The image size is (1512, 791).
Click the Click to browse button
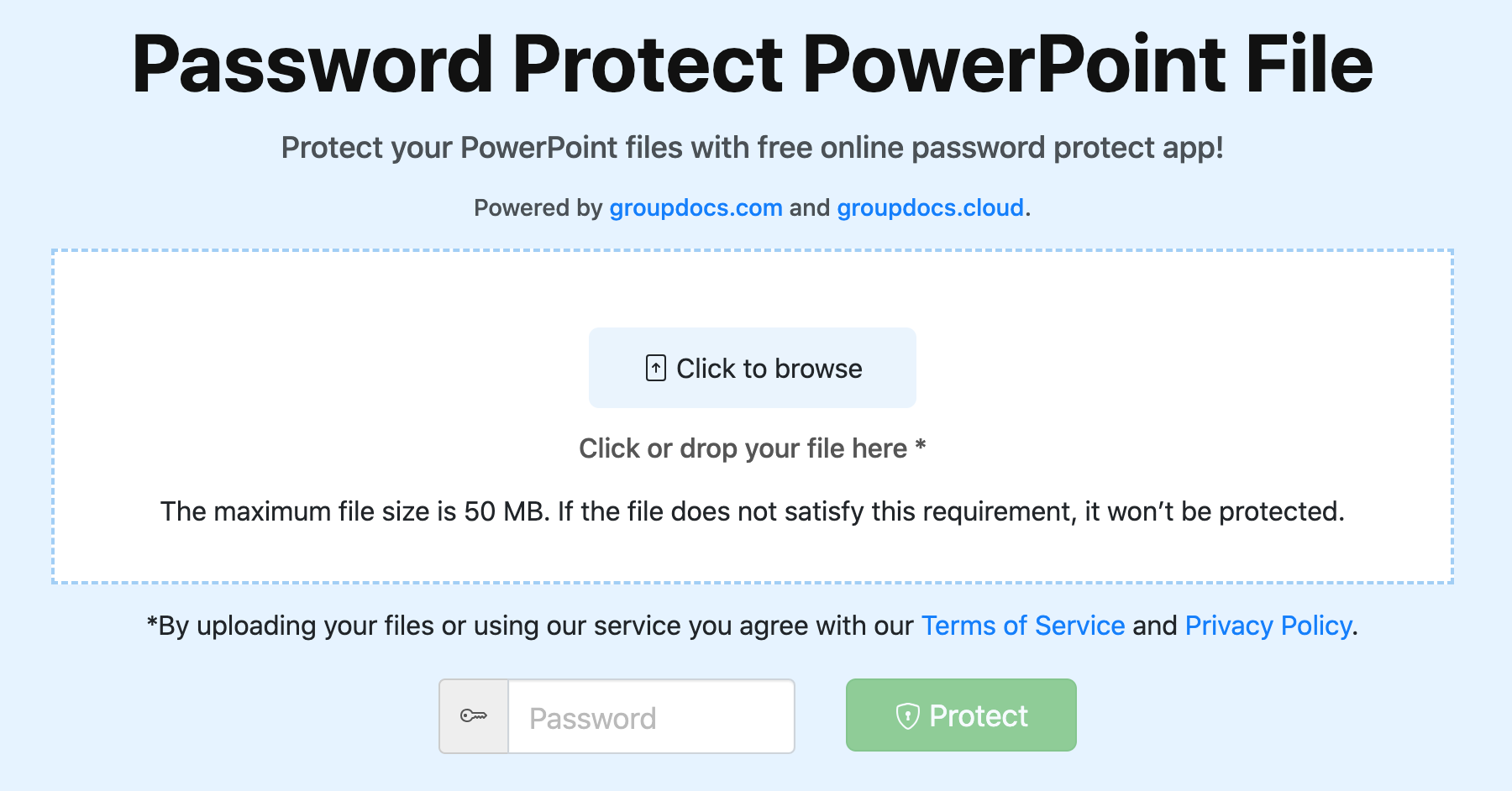[753, 367]
